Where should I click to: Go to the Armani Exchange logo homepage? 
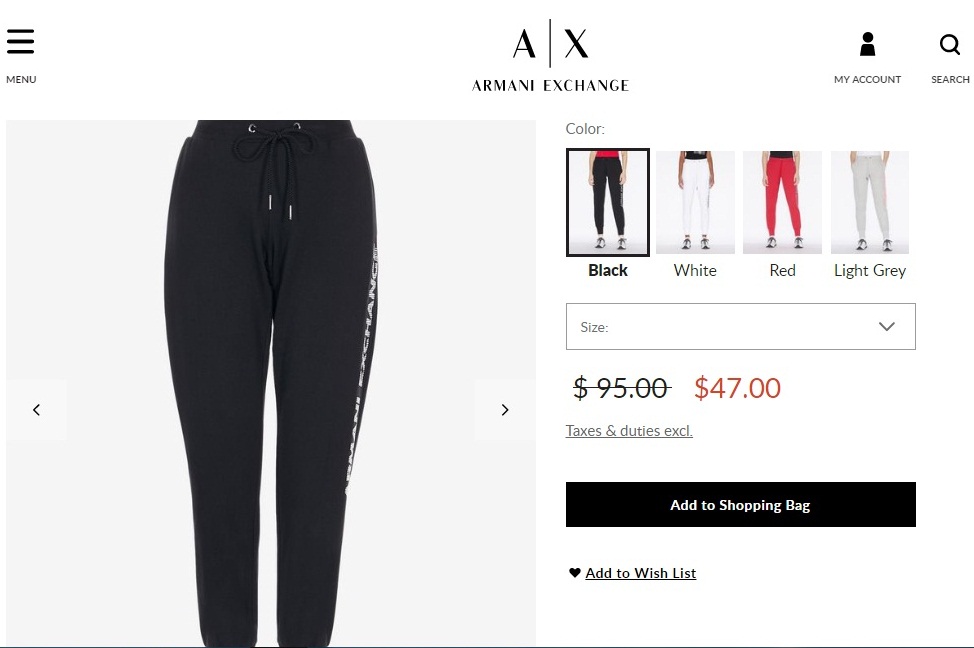(x=550, y=56)
